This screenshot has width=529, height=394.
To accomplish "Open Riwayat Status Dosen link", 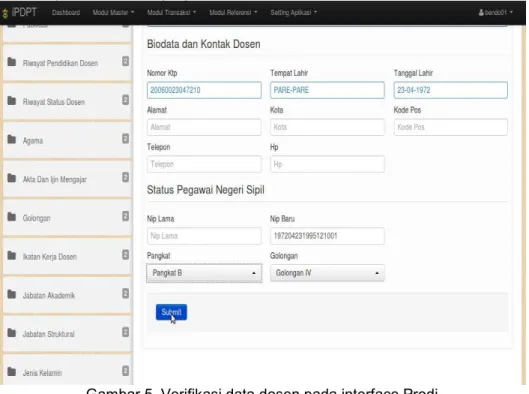I will click(x=54, y=102).
